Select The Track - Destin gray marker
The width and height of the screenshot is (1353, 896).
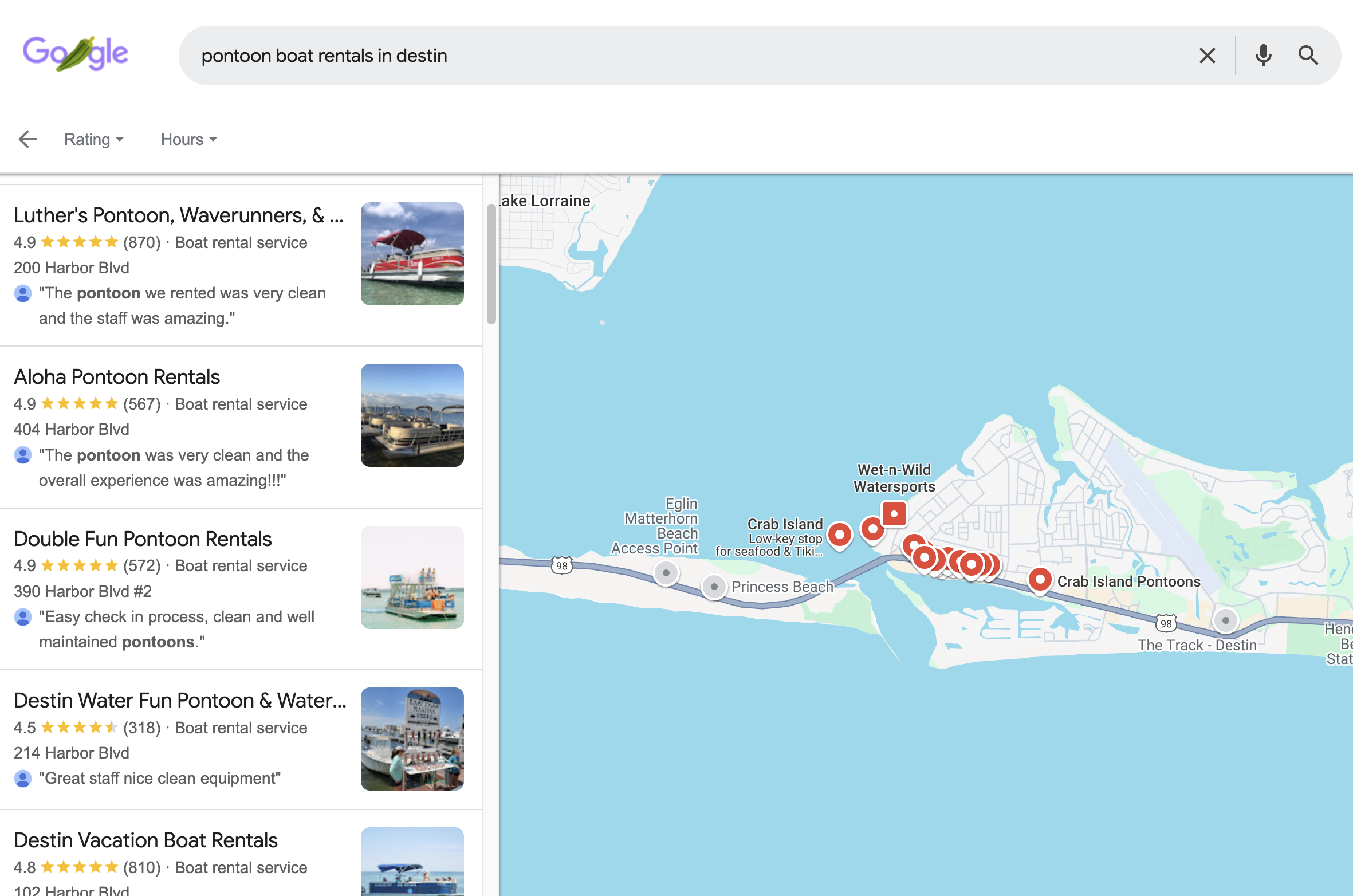(1226, 620)
